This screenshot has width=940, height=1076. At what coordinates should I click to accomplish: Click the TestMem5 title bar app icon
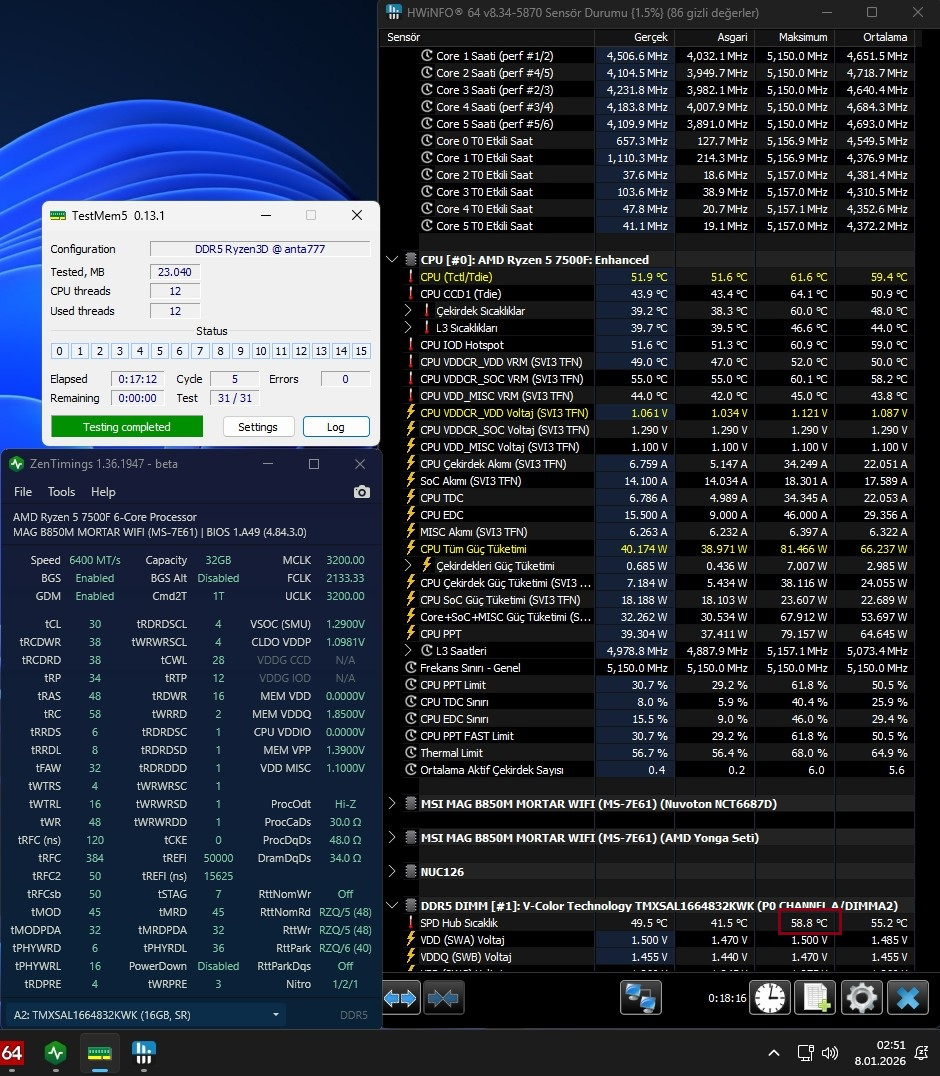tap(58, 215)
